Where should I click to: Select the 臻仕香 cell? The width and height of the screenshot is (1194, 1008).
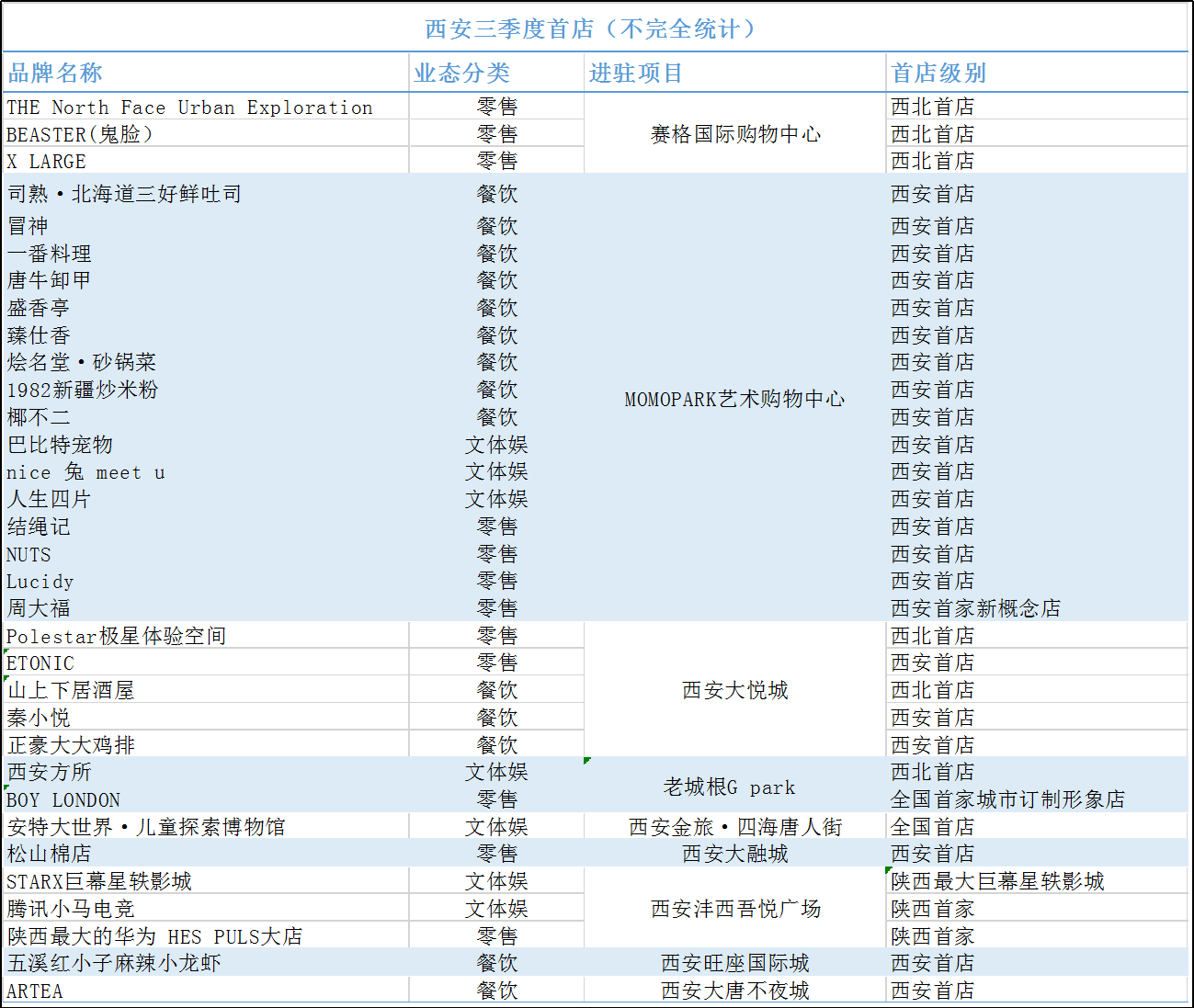[x=206, y=335]
